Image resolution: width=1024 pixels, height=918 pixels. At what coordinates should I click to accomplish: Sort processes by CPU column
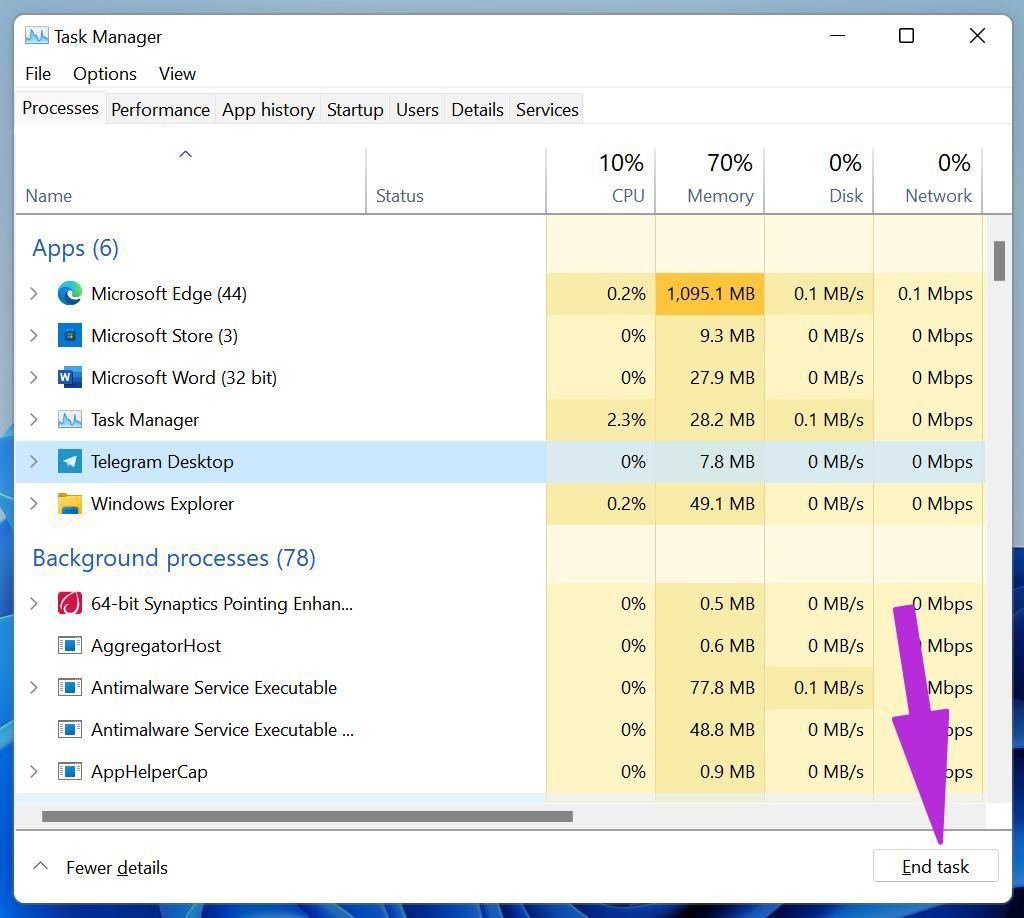[601, 180]
